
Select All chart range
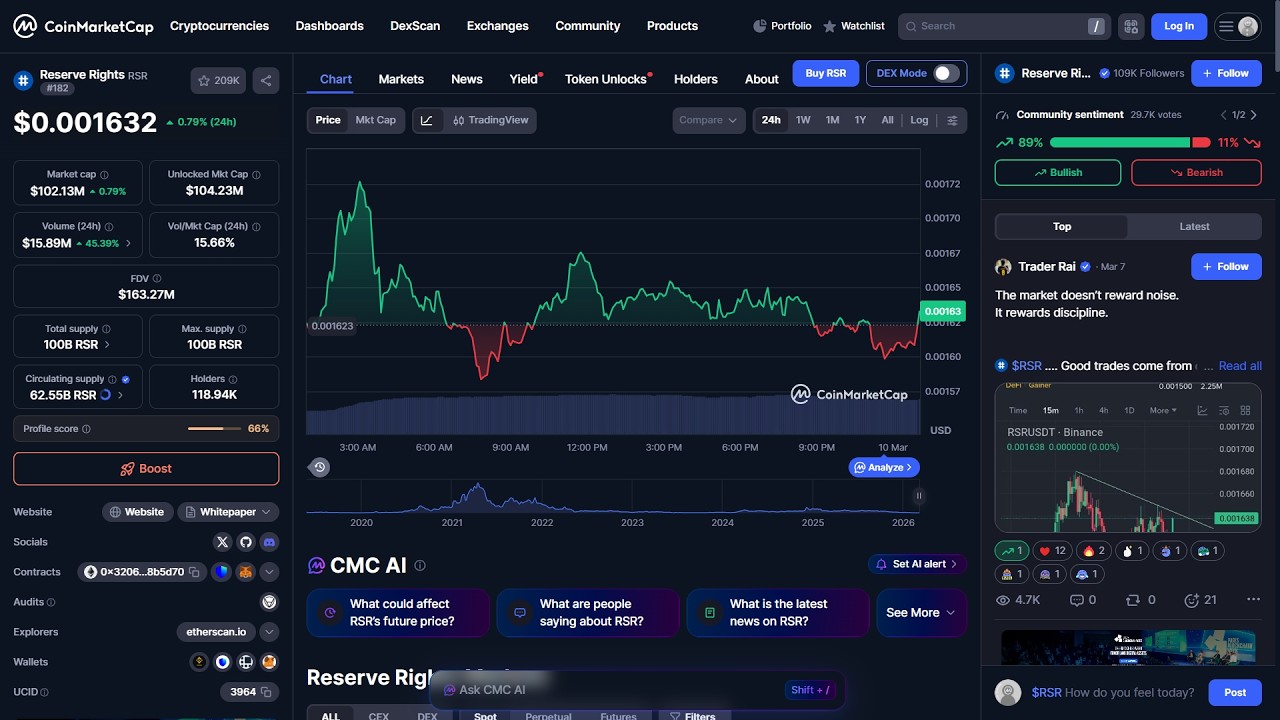pos(887,120)
